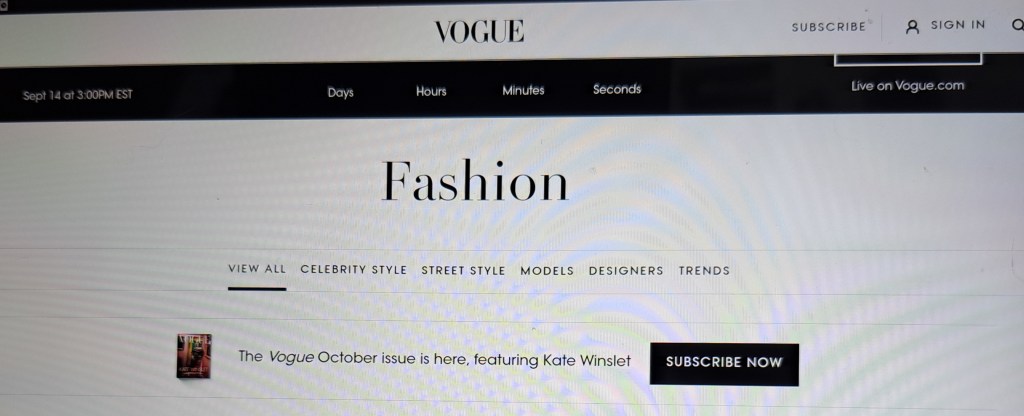Viewport: 1024px width, 416px height.
Task: Select the VIEW ALL tab
Action: pyautogui.click(x=257, y=268)
